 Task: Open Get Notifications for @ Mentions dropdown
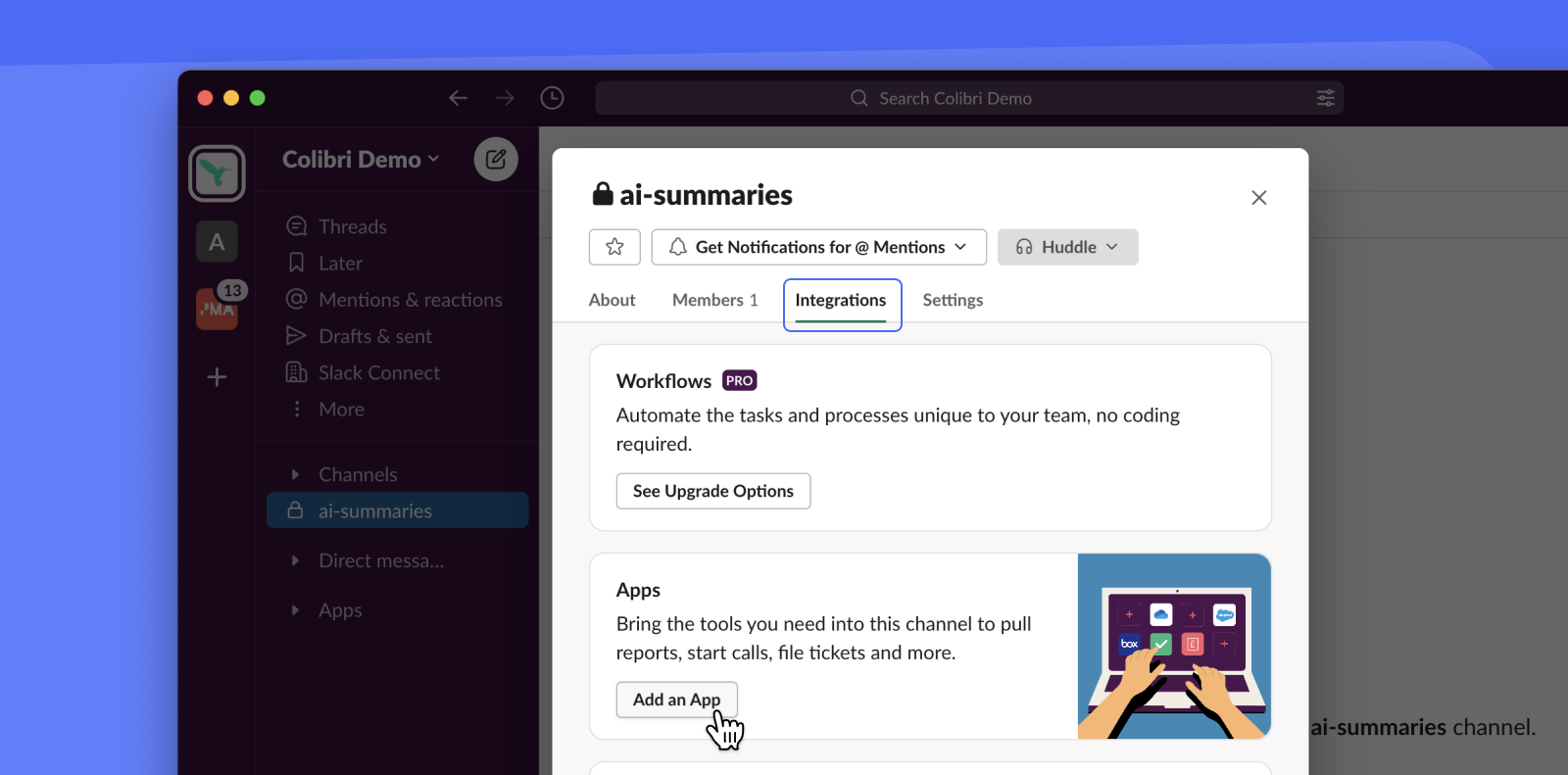pos(818,247)
